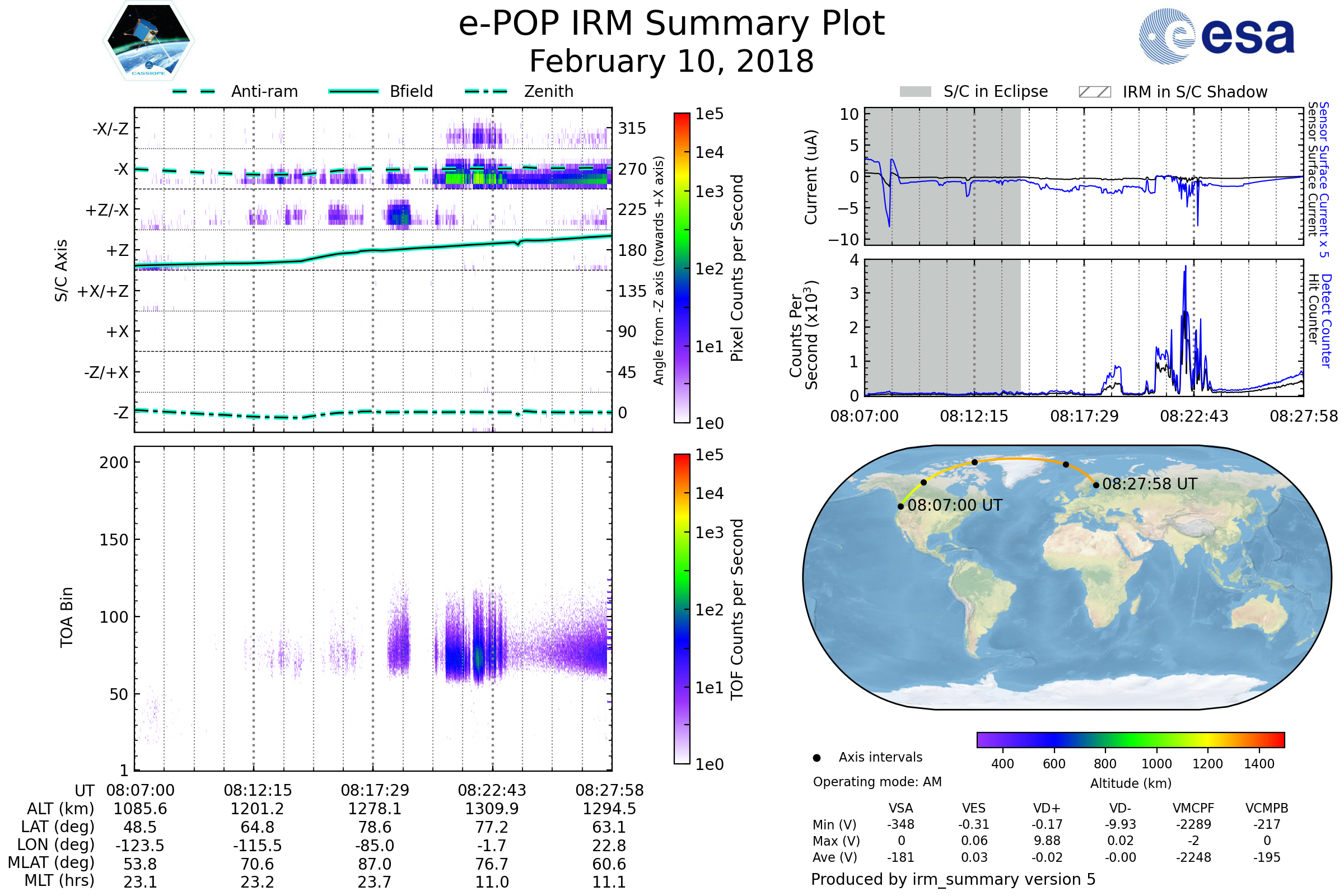Click the Operating mode: AM text
Screen dimensions: 1344x896
(877, 782)
